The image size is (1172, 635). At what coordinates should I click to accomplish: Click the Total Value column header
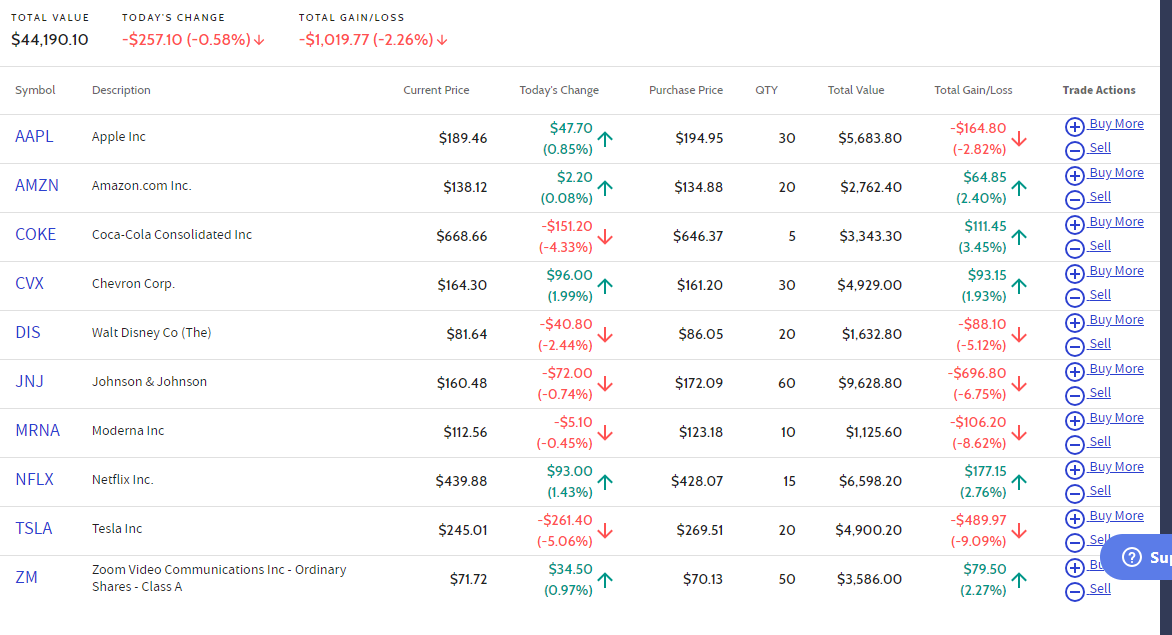tap(856, 90)
